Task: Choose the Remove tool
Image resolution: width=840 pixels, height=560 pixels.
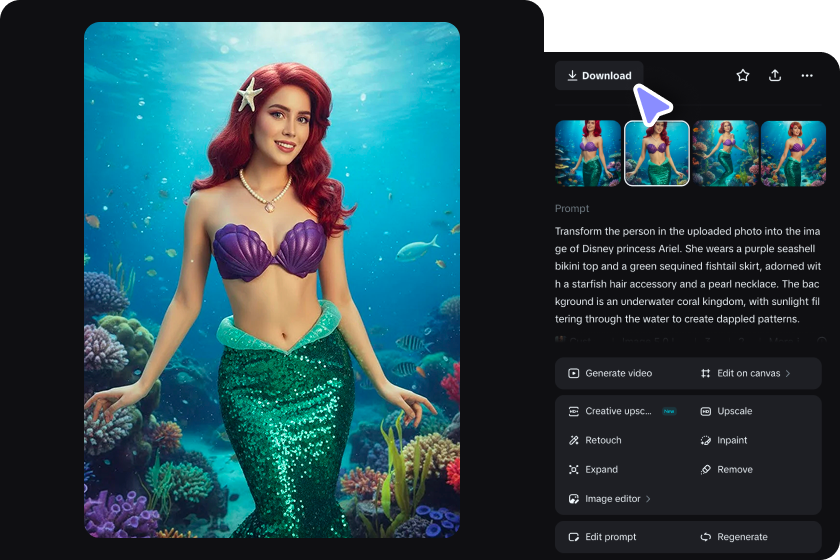Action: 726,469
